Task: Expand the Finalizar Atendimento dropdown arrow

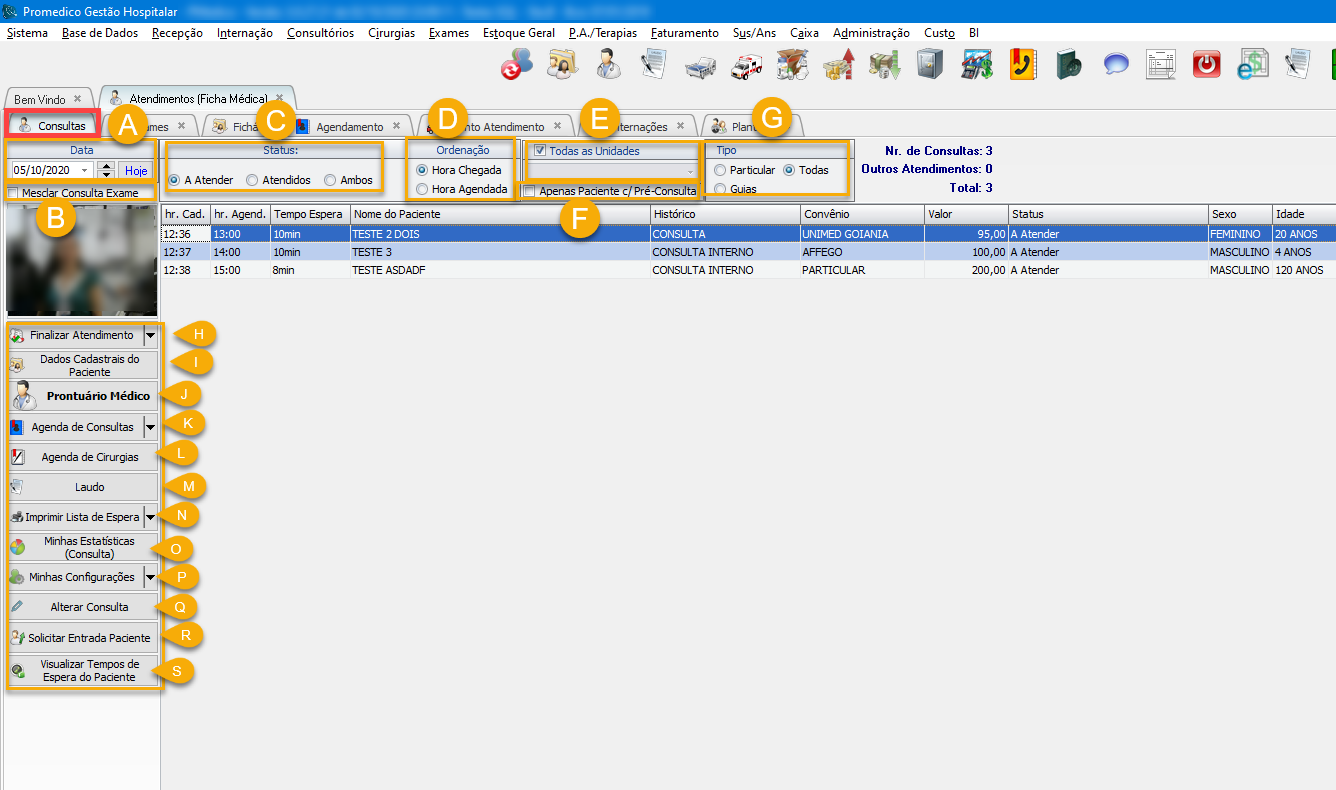Action: coord(150,336)
